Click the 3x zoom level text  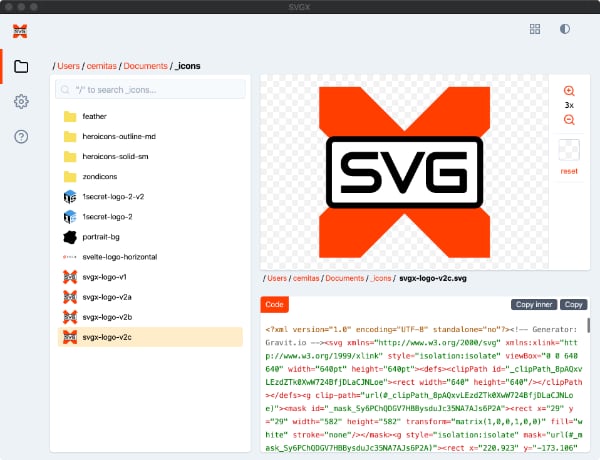click(x=569, y=105)
